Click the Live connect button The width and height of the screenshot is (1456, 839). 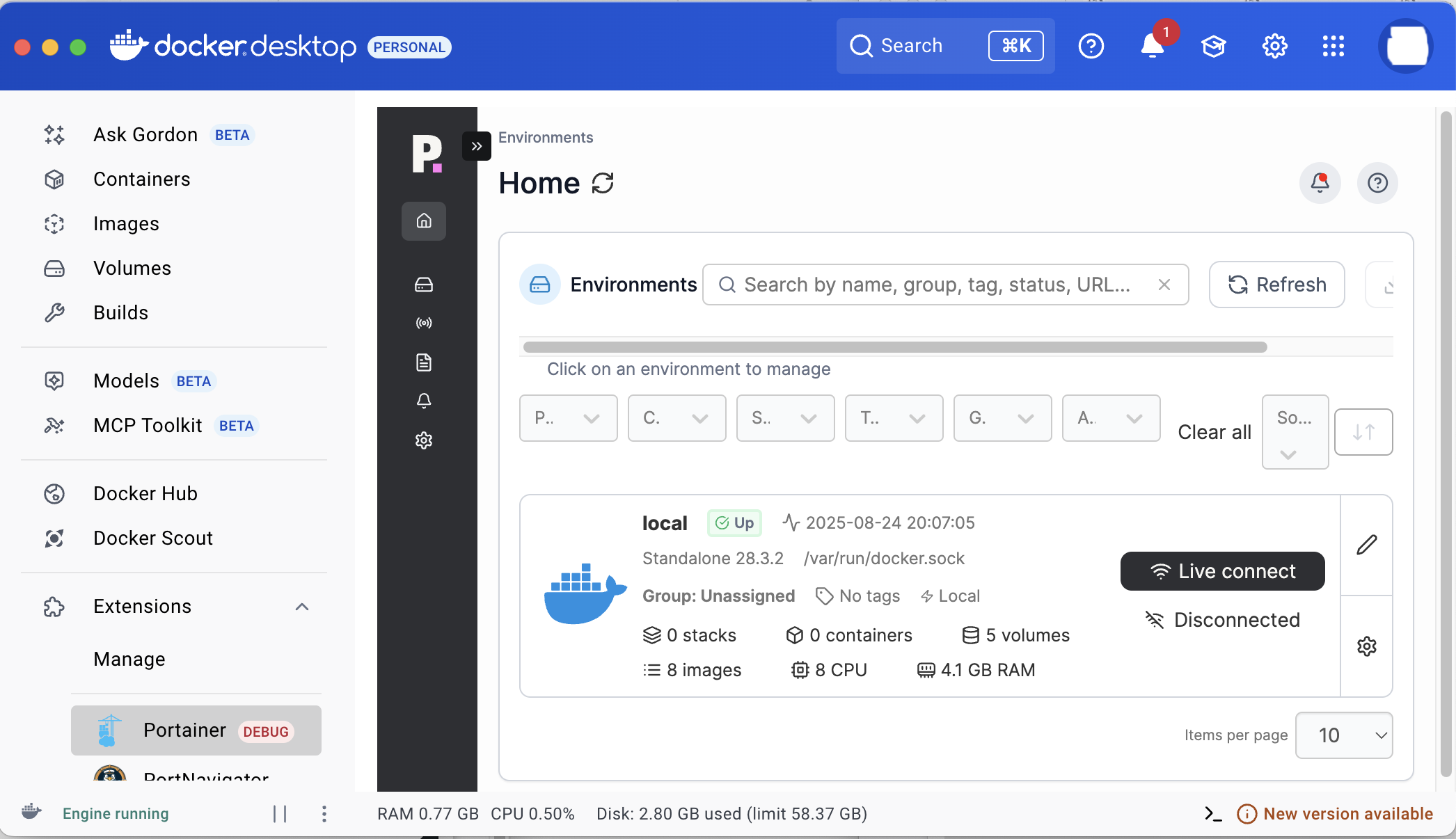click(1223, 571)
